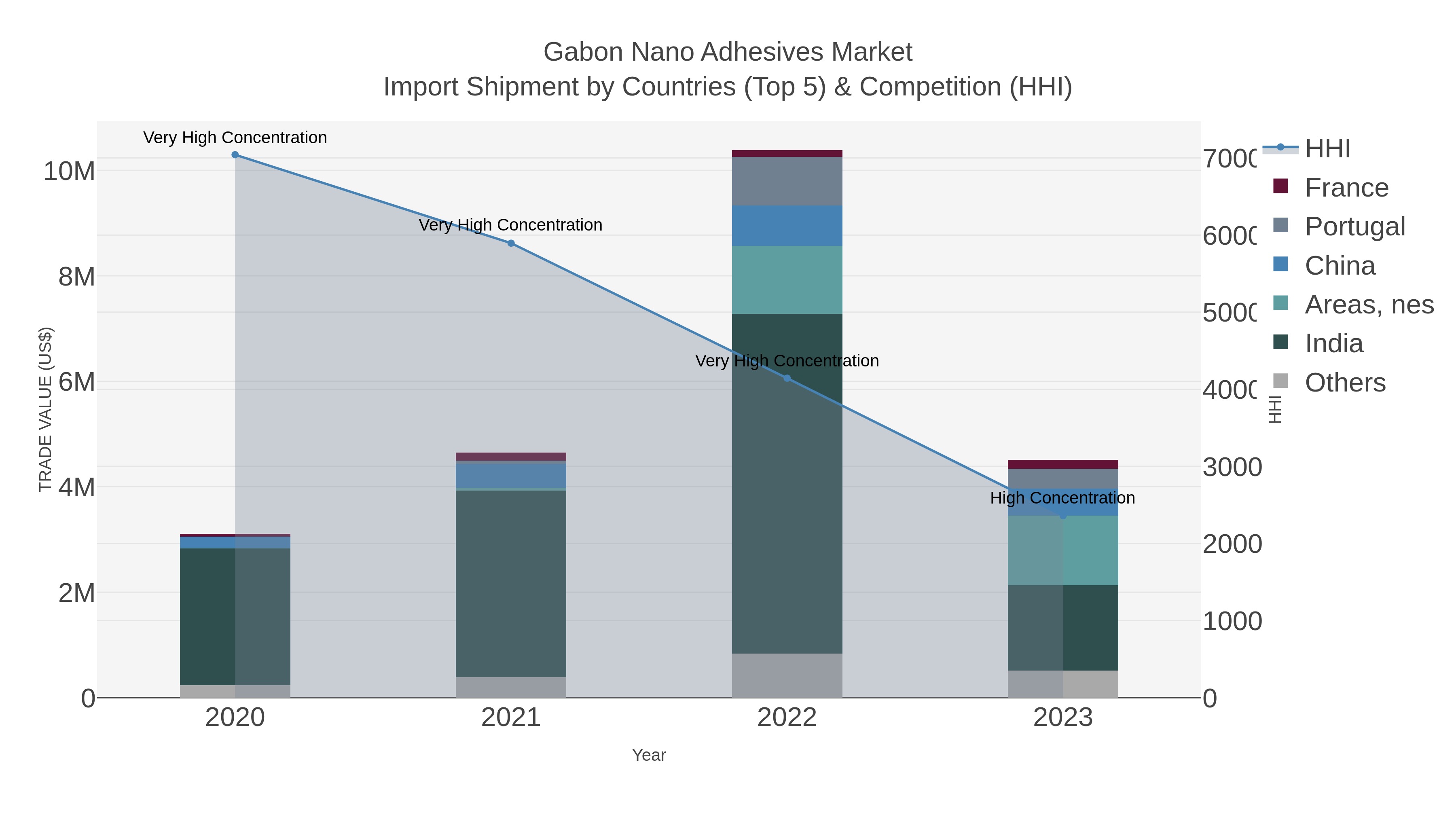Viewport: 1456px width, 819px height.
Task: Click the Areas, nes segment of 2022 bar
Action: [x=787, y=280]
